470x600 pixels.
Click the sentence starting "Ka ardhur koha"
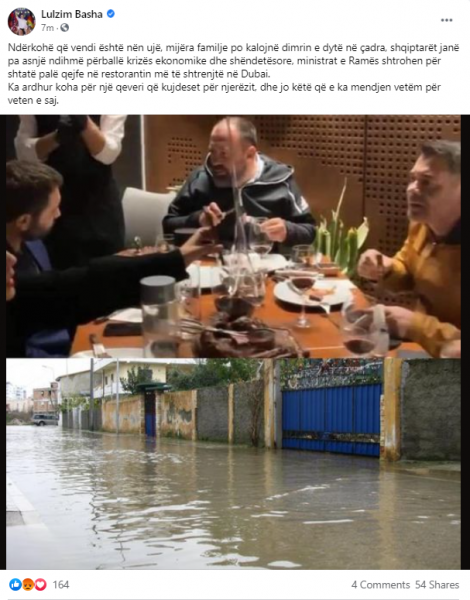tap(224, 94)
